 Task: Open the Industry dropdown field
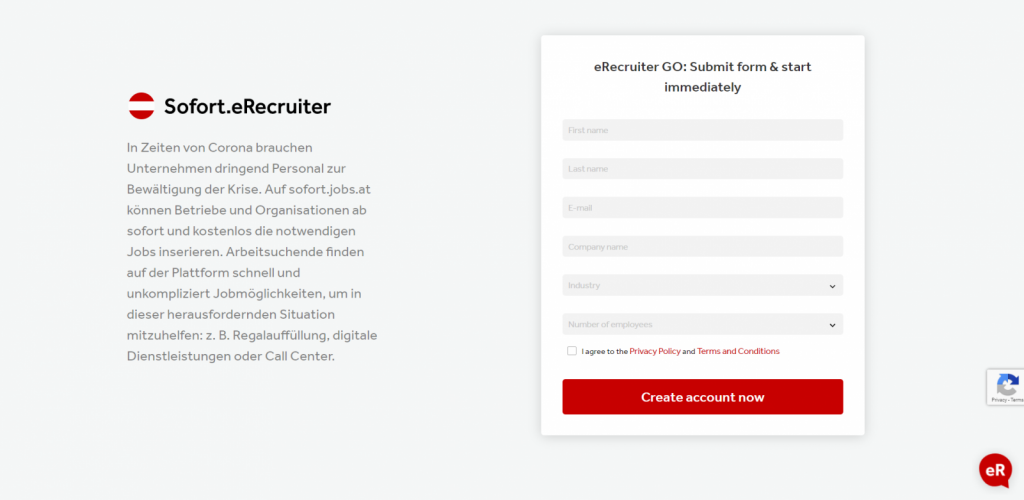coord(702,285)
